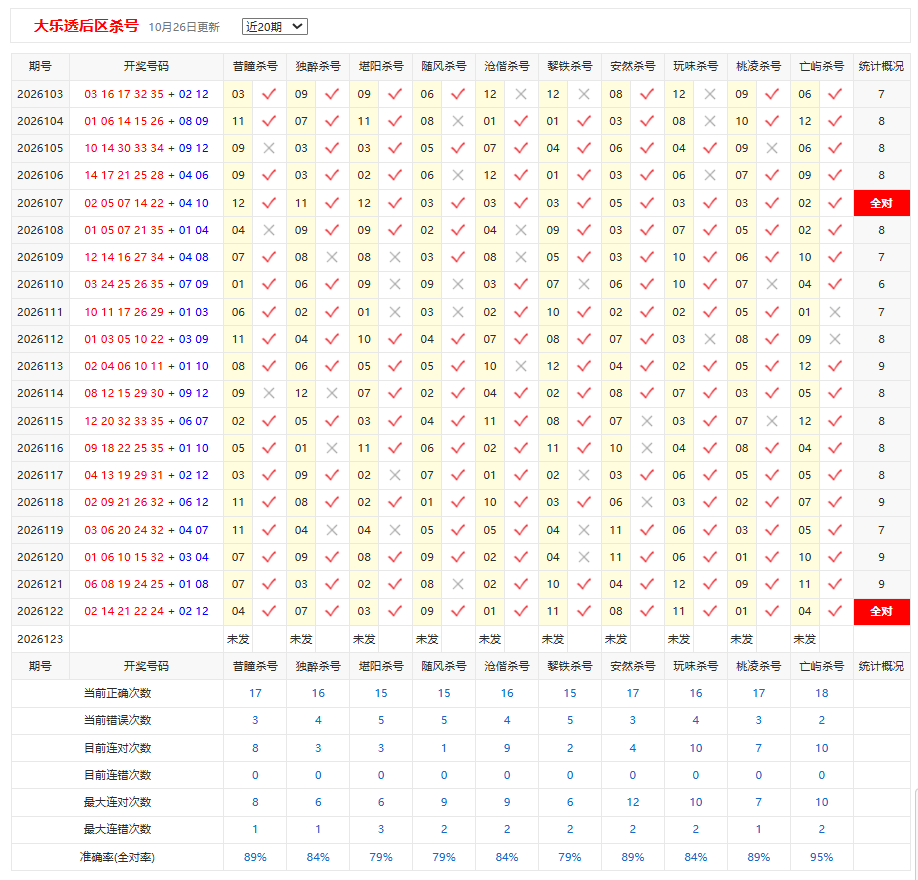Click 沧偕杀号 cross mark in row 2026103
918x880 pixels.
coord(520,94)
